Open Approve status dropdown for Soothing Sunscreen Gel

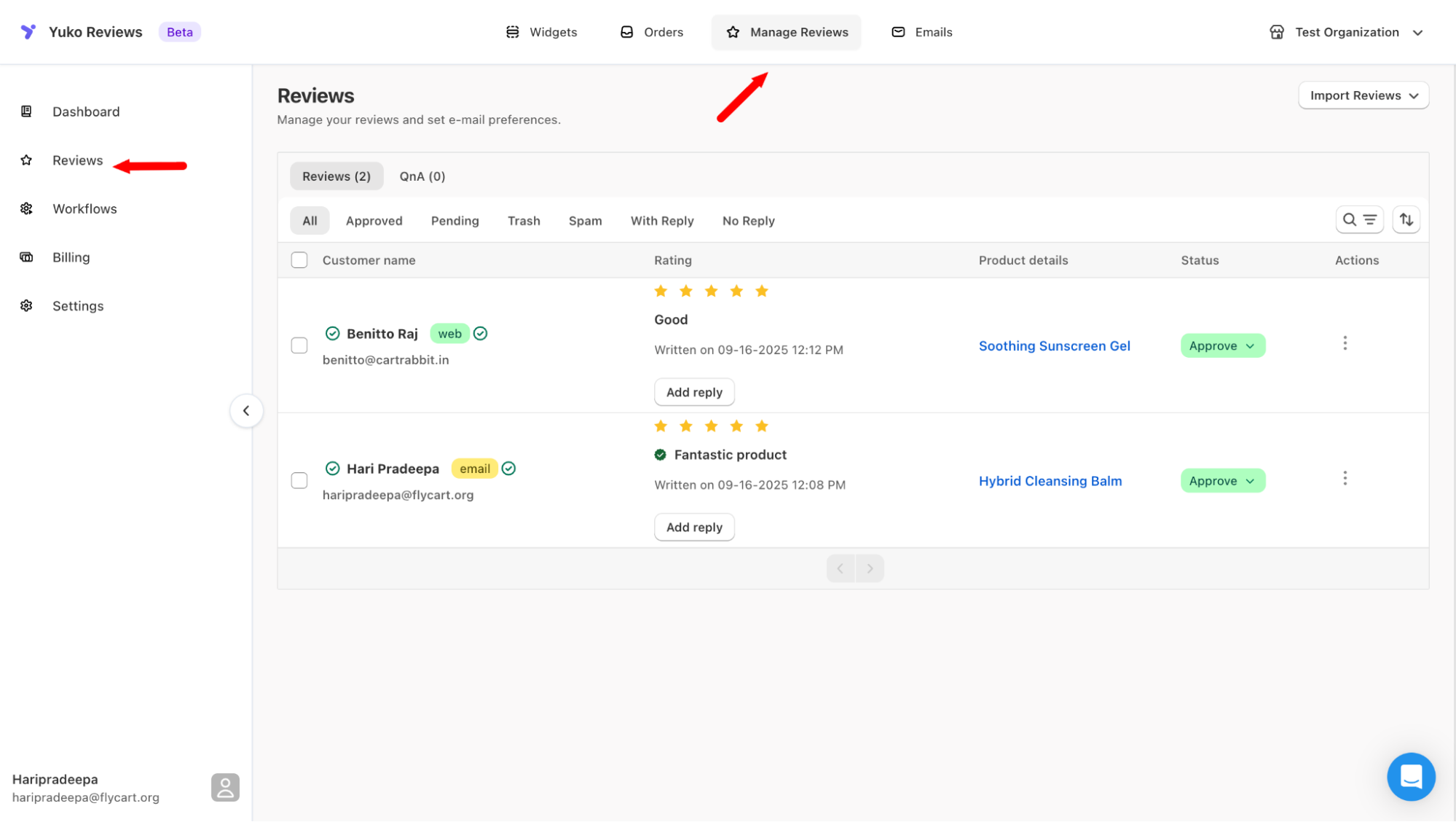[x=1222, y=346]
